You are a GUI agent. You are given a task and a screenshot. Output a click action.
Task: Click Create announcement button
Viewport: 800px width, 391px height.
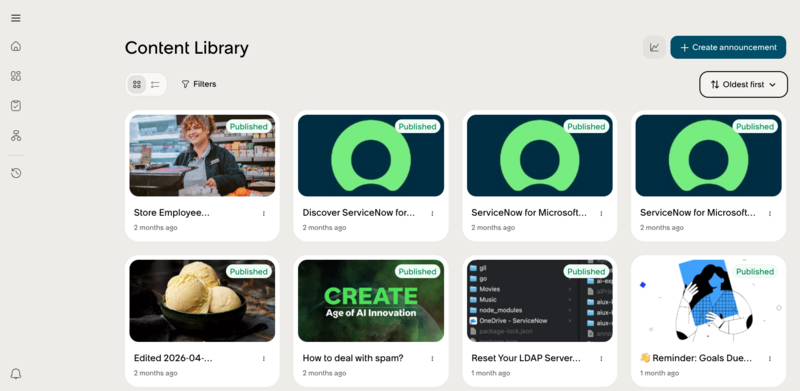pyautogui.click(x=728, y=47)
